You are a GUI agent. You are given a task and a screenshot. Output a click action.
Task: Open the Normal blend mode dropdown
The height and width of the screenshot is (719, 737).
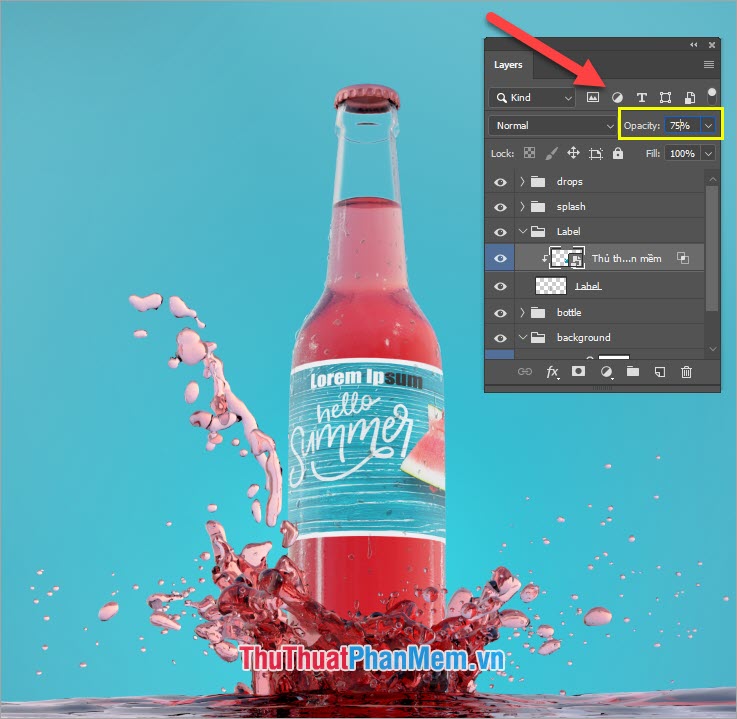click(x=553, y=126)
